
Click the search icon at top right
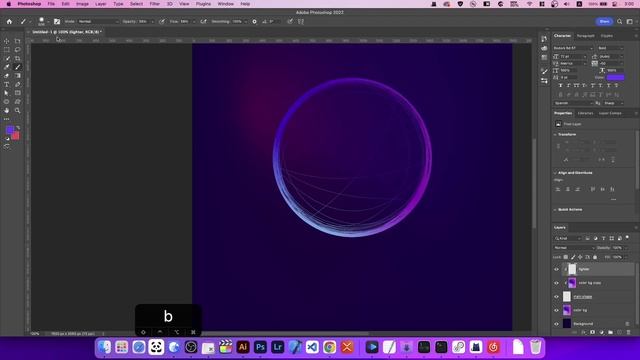pyautogui.click(x=620, y=21)
